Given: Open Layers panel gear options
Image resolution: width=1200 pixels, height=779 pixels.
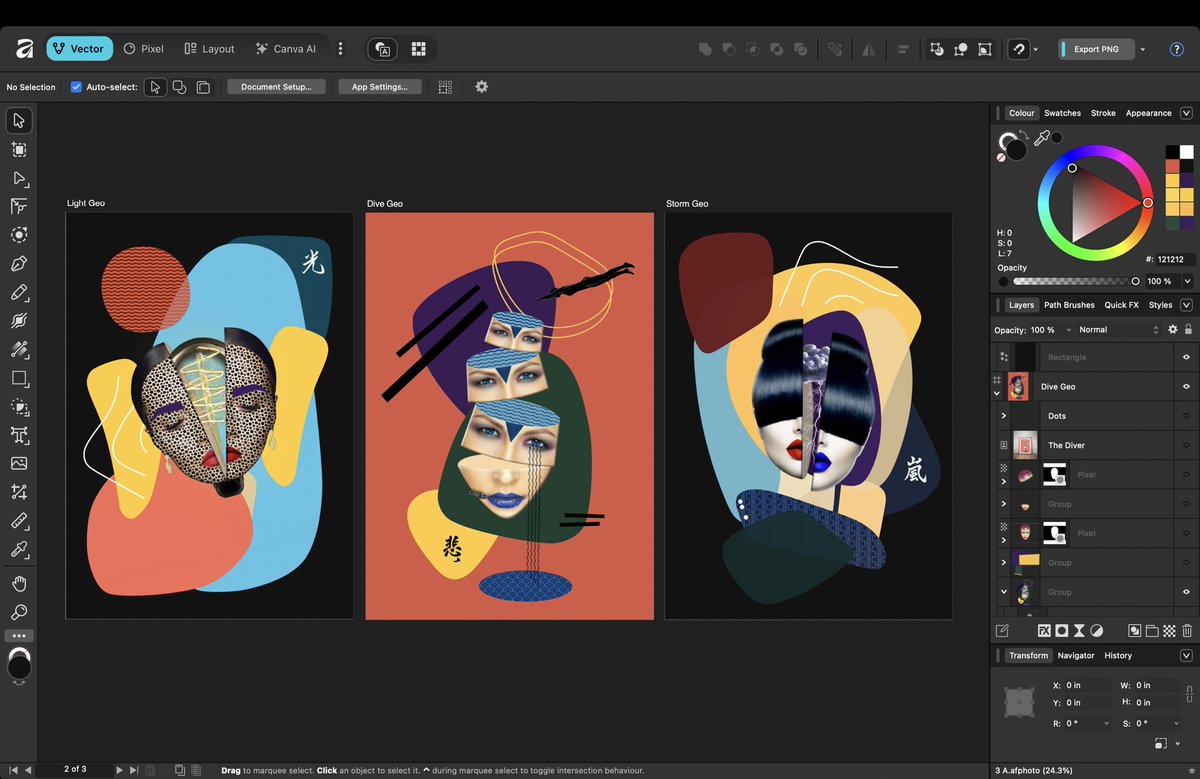Looking at the screenshot, I should click(1173, 329).
